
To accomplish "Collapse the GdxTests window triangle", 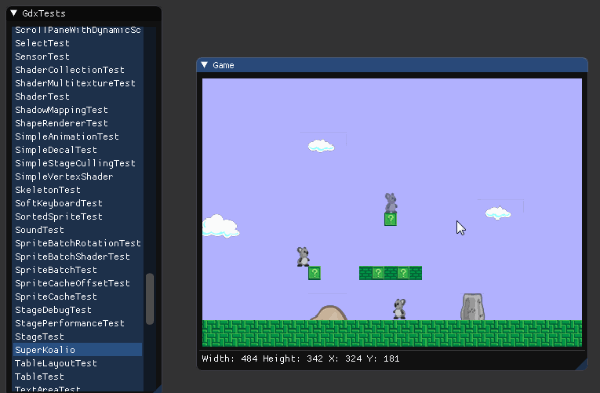I will [x=14, y=13].
